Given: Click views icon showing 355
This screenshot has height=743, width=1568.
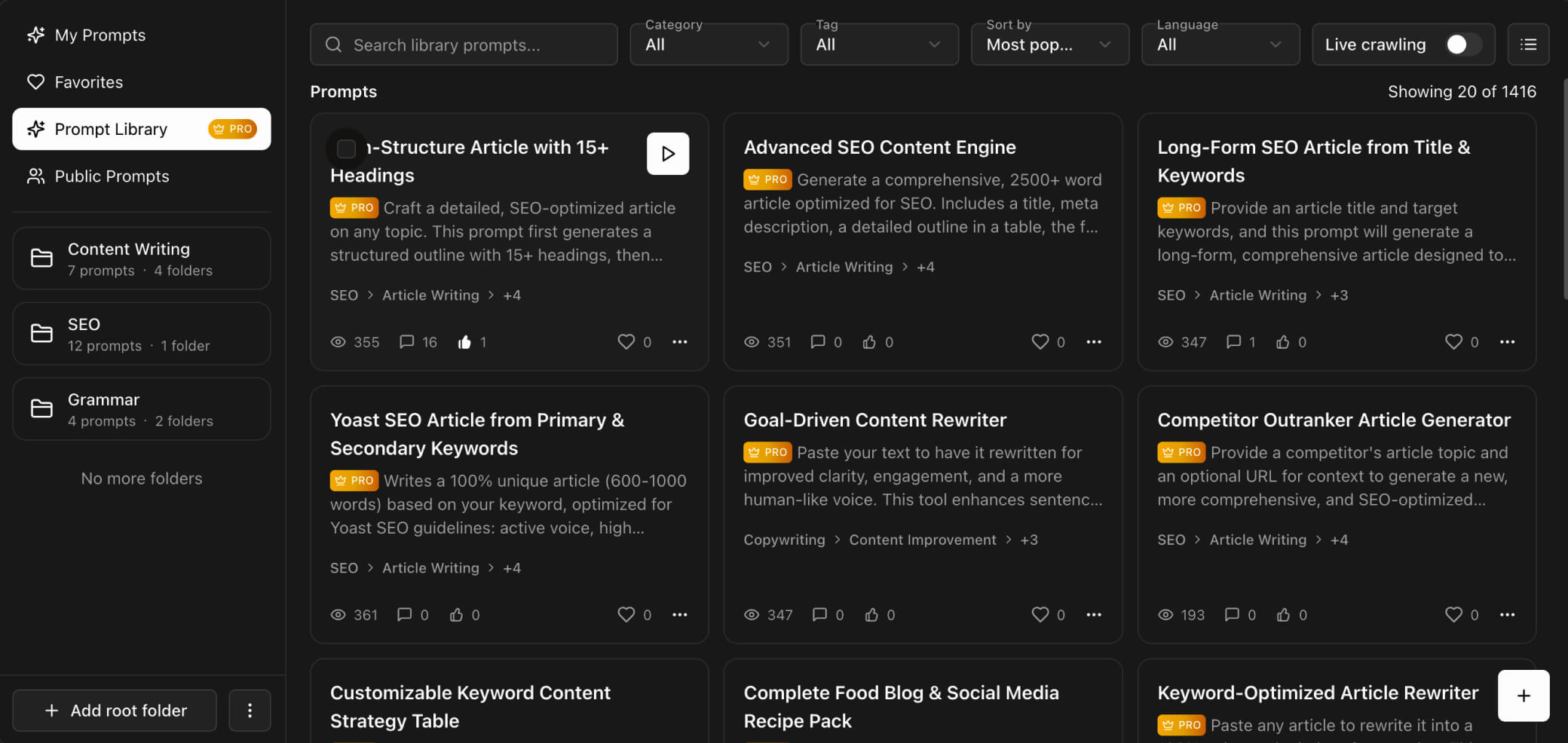Looking at the screenshot, I should 338,342.
